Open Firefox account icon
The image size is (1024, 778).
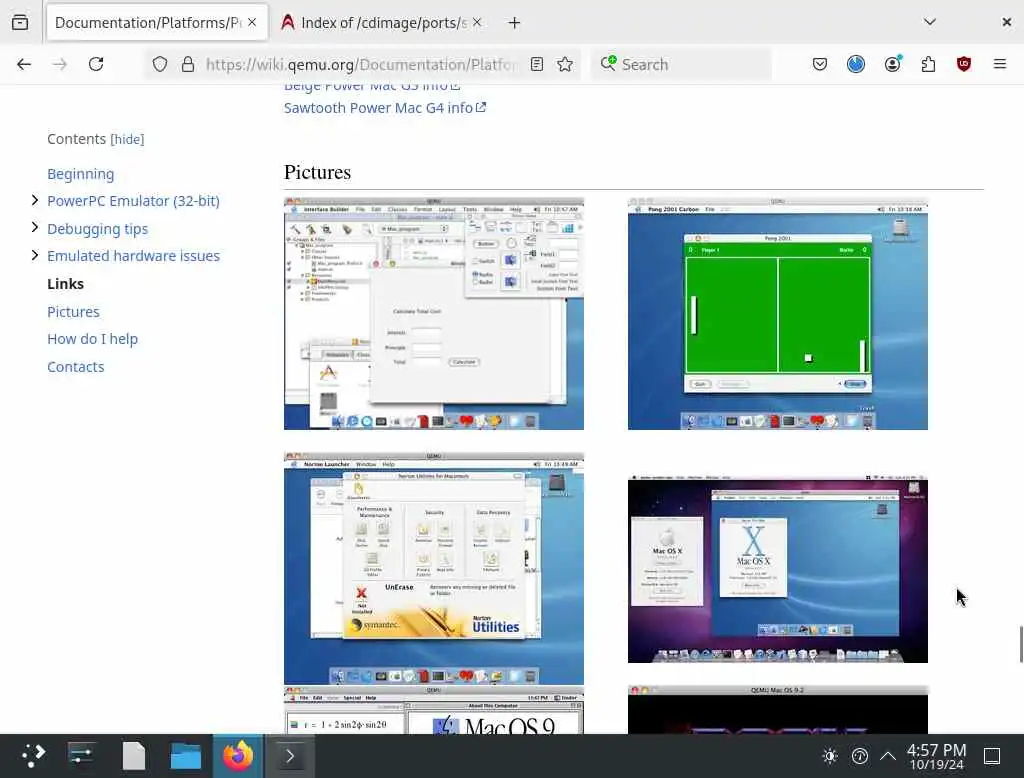click(x=893, y=64)
